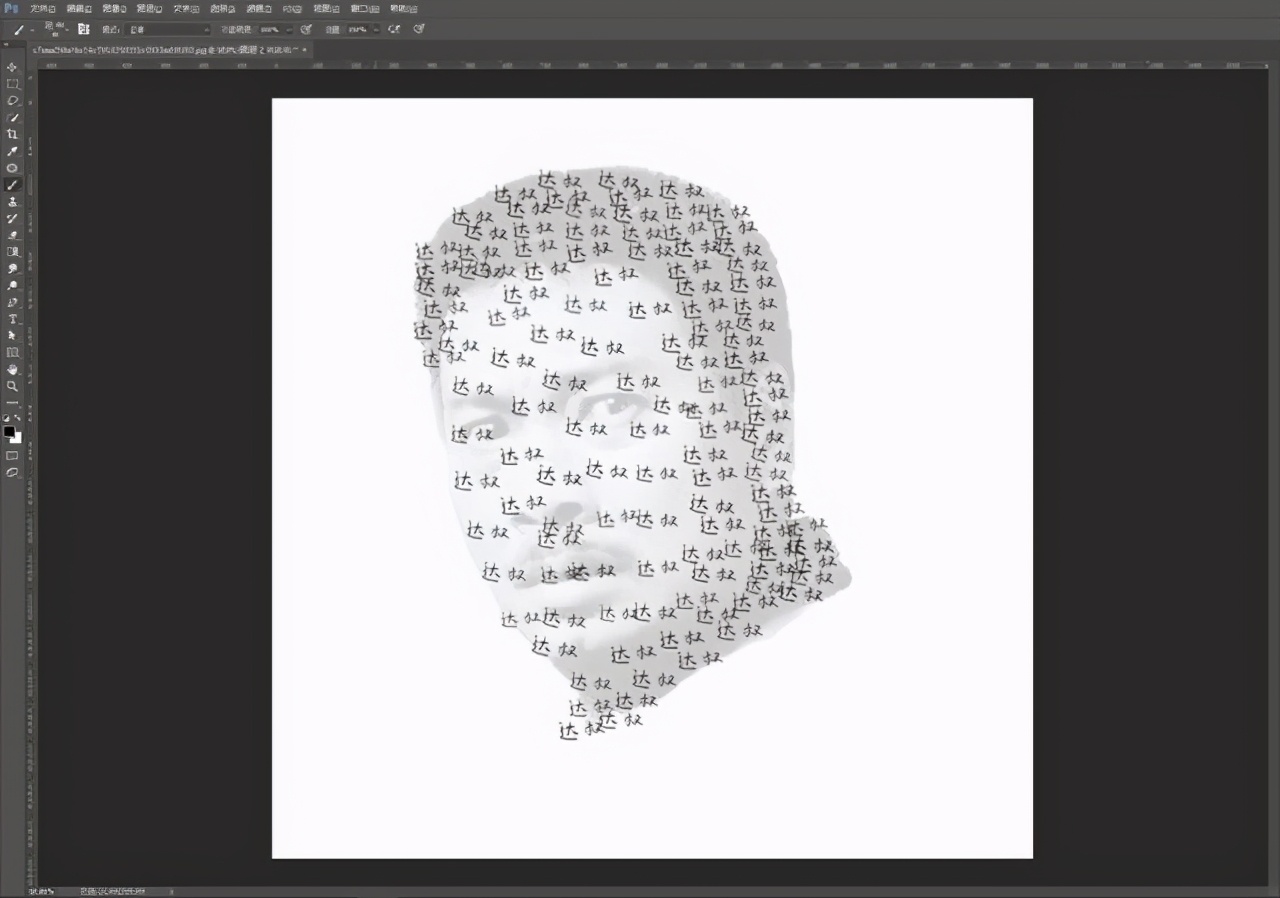1280x898 pixels.
Task: Toggle pressure-for-opacity button after the opacity field
Action: point(306,29)
